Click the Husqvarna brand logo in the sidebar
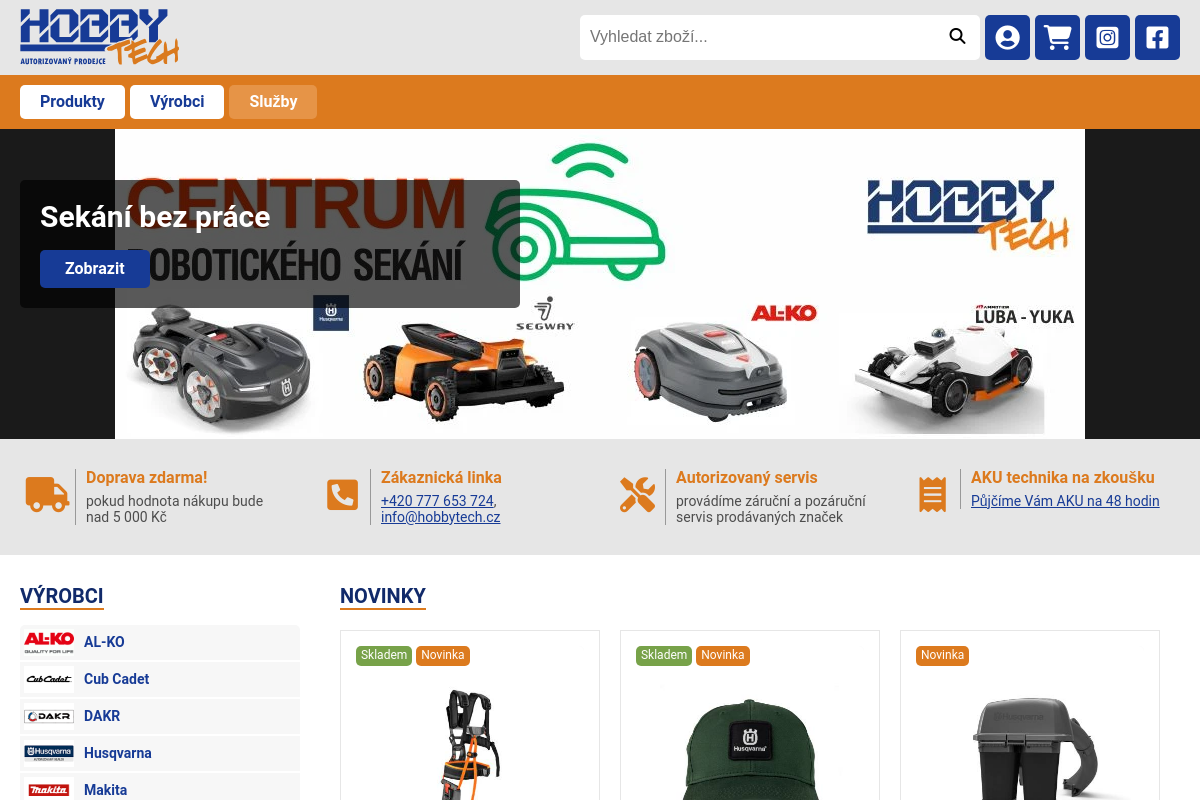Viewport: 1200px width, 800px height. tap(49, 753)
